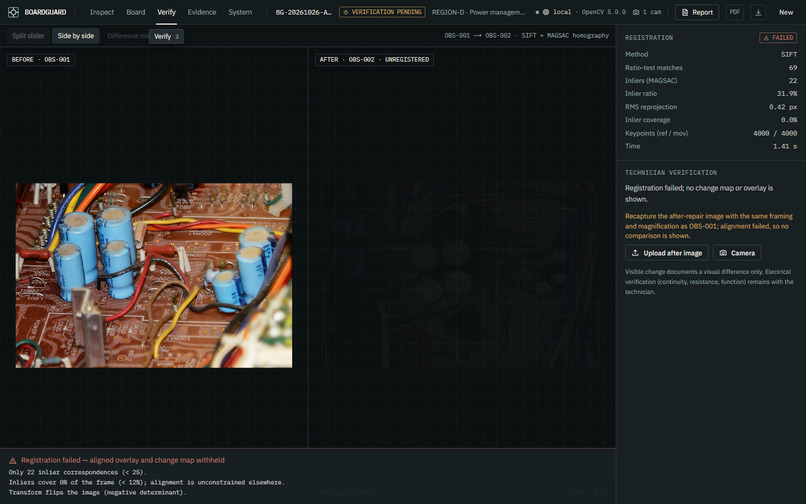Click the AFTER OBS-002 UNREGISTERED label

[374, 60]
